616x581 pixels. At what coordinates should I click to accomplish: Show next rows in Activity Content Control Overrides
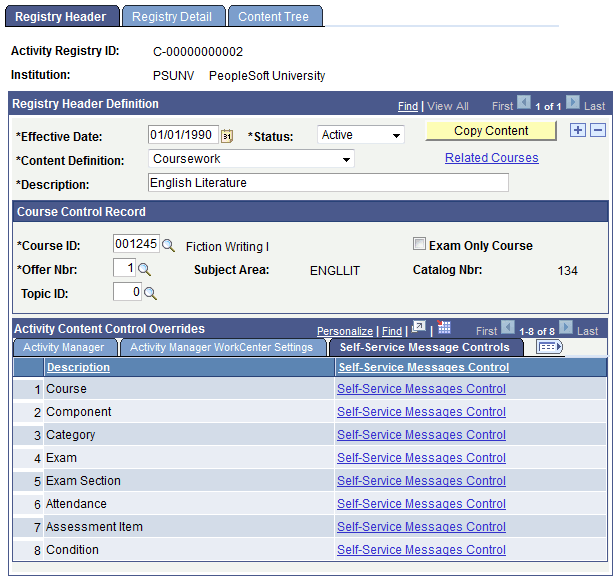[x=566, y=327]
